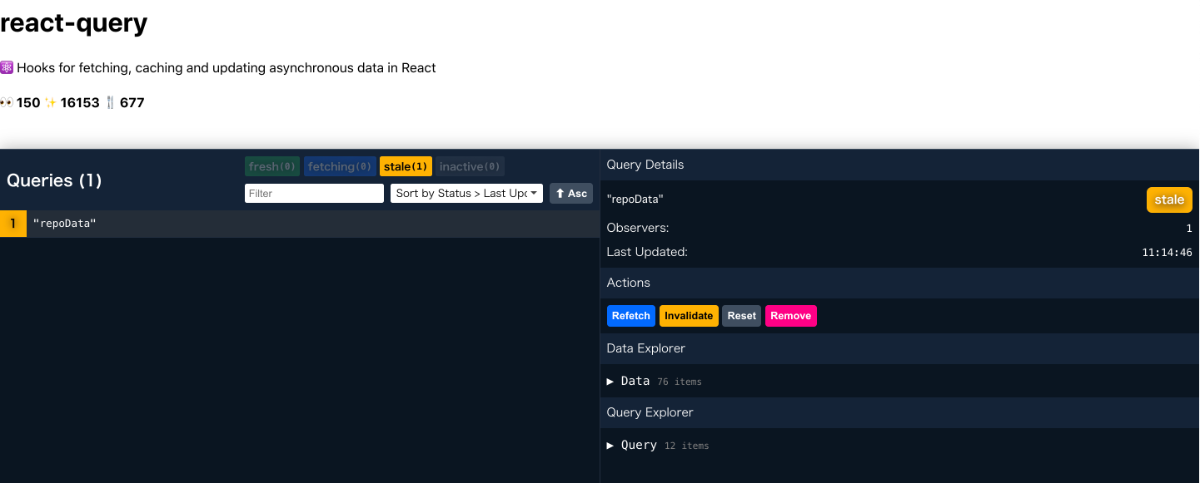Click the Refetch action button
This screenshot has height=483, width=1200.
(x=631, y=316)
